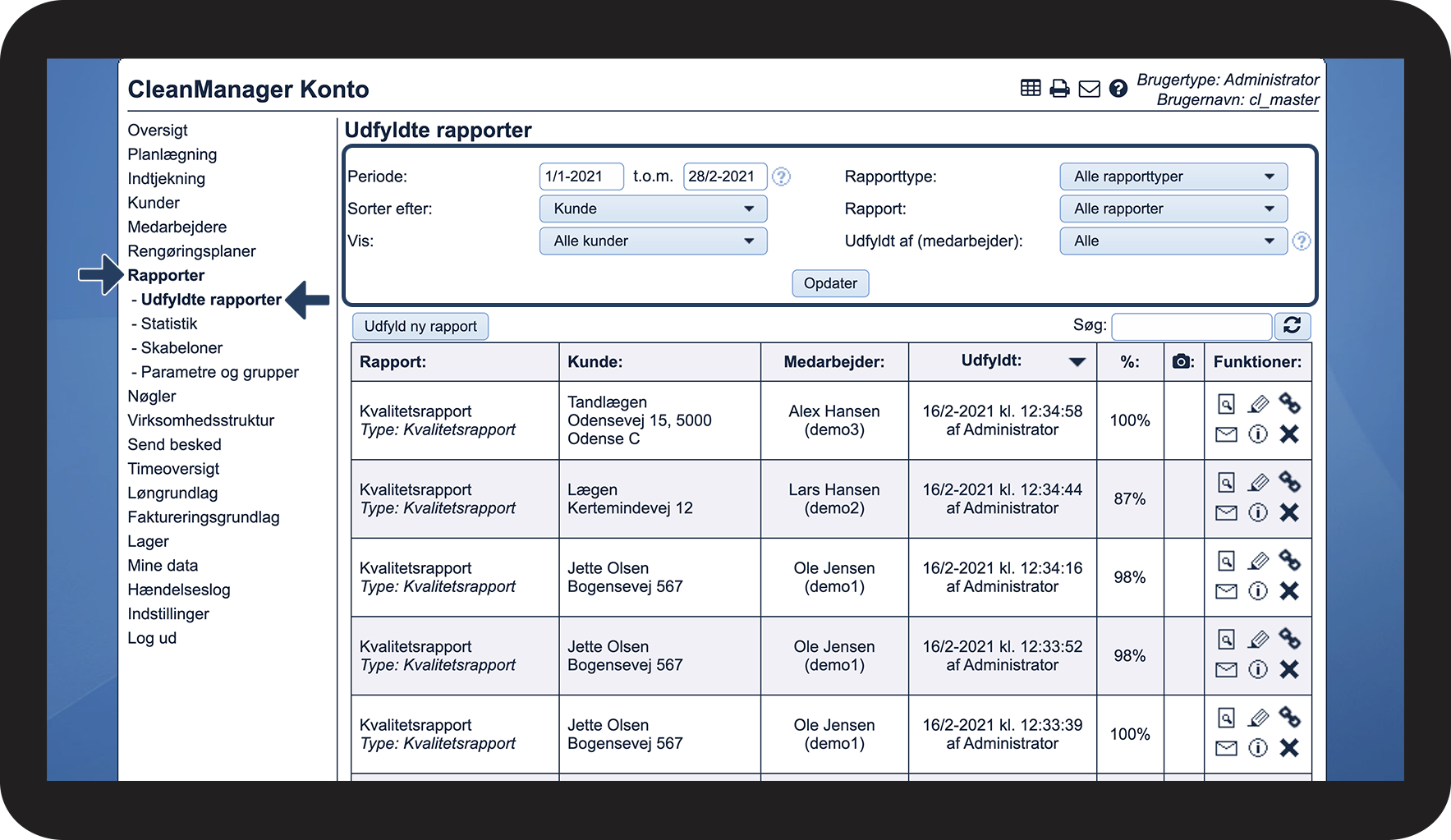Open the help question mark icon in header
This screenshot has height=840, width=1451.
click(x=1118, y=89)
